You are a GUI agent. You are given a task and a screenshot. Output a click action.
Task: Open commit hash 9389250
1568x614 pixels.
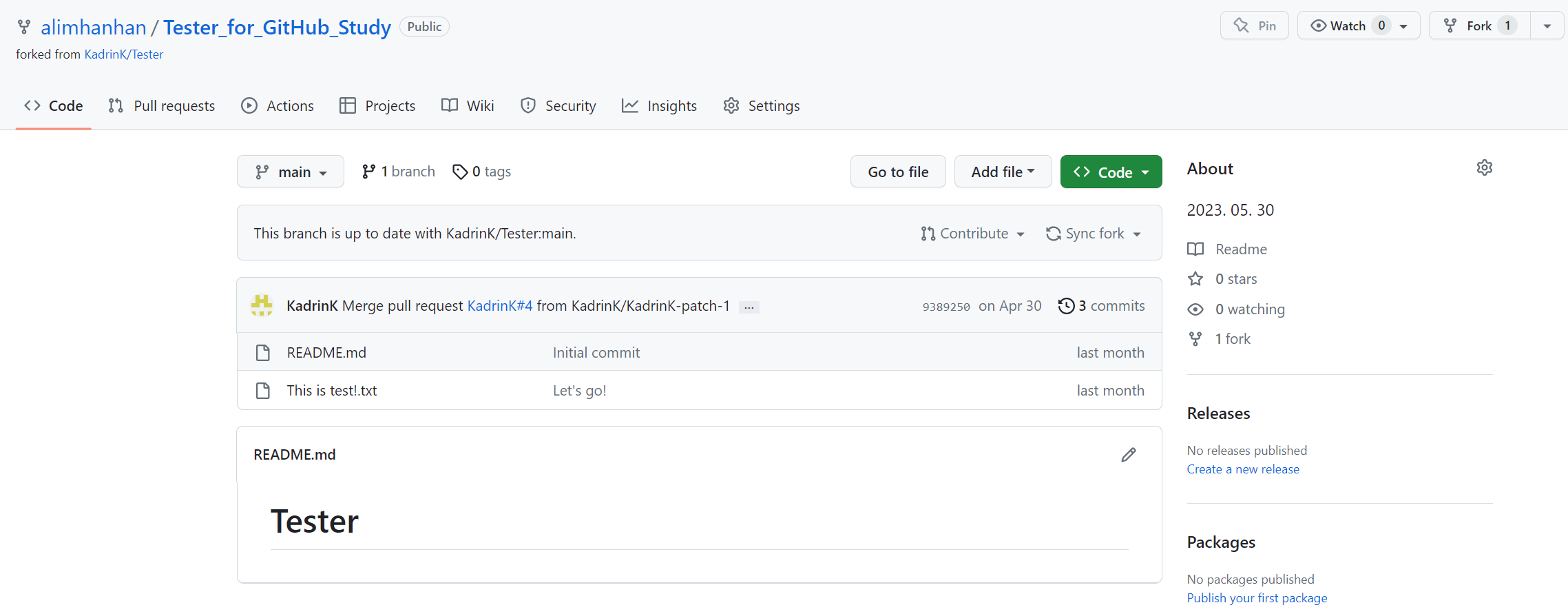(x=946, y=307)
